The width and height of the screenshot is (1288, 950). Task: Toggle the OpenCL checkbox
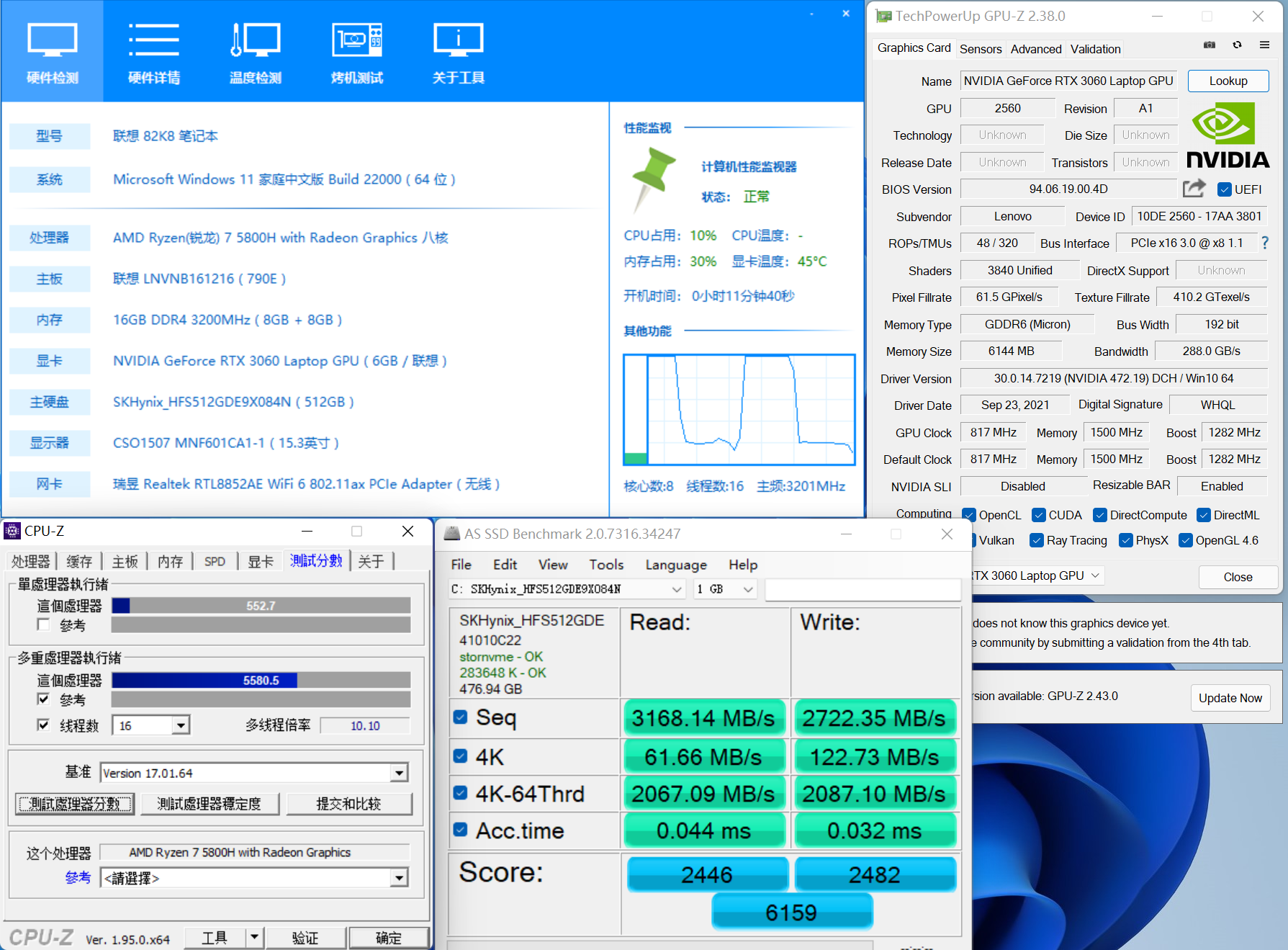[x=969, y=515]
